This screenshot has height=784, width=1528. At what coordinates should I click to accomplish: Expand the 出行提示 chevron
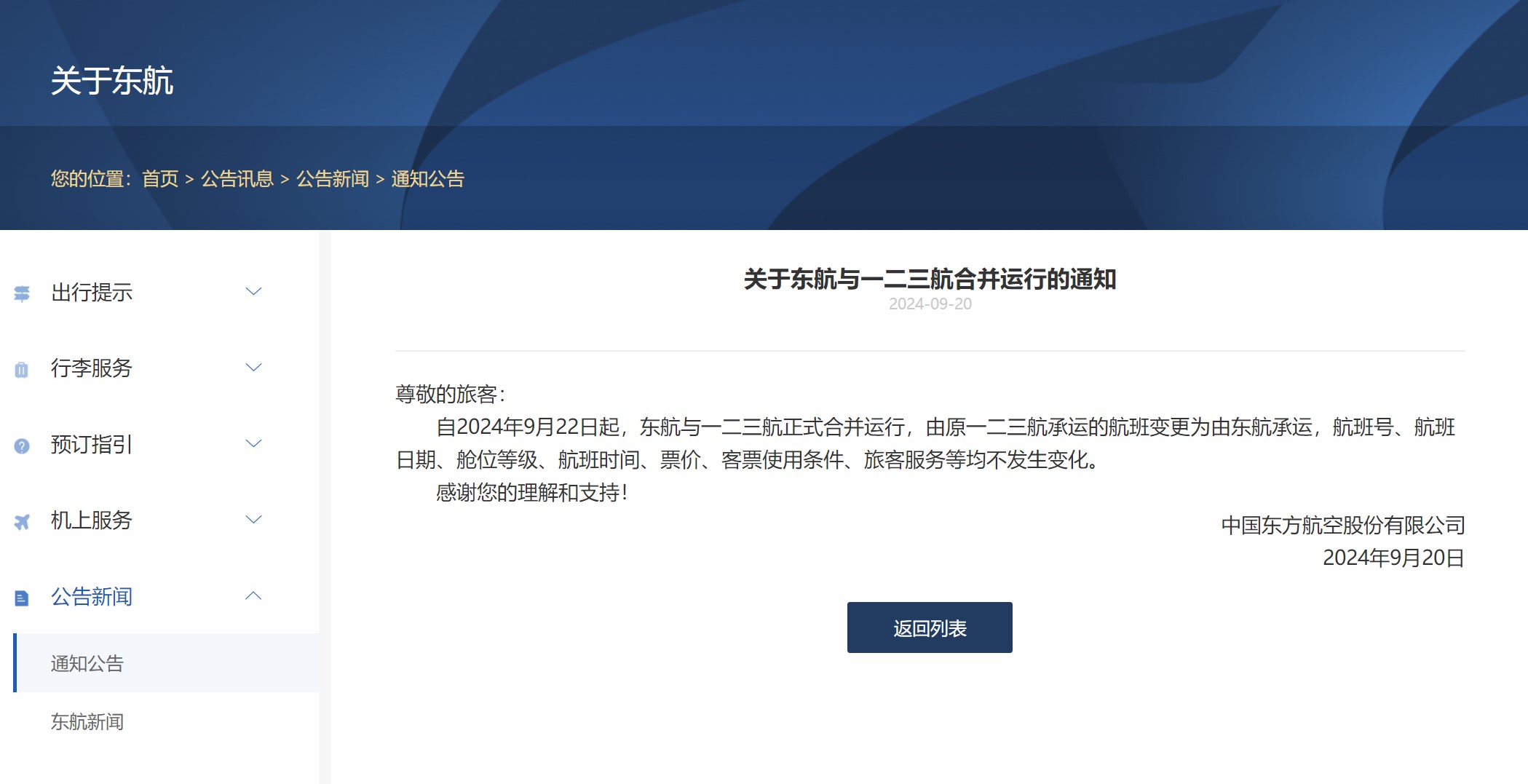click(x=253, y=292)
